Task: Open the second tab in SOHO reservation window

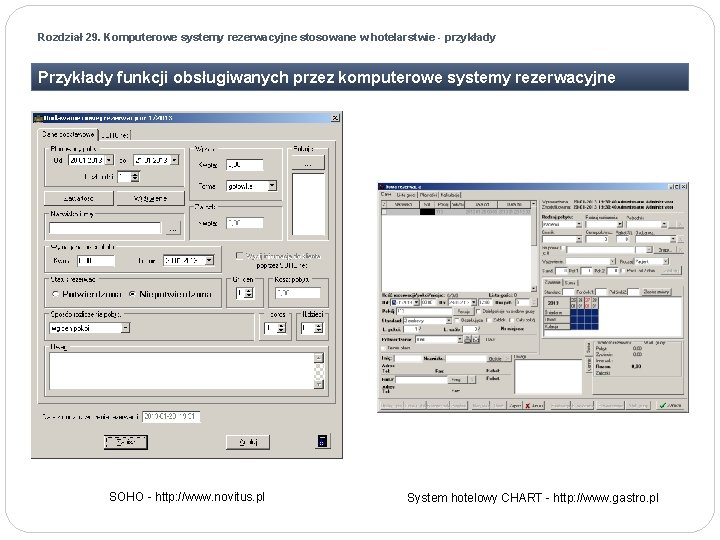Action: (115, 135)
